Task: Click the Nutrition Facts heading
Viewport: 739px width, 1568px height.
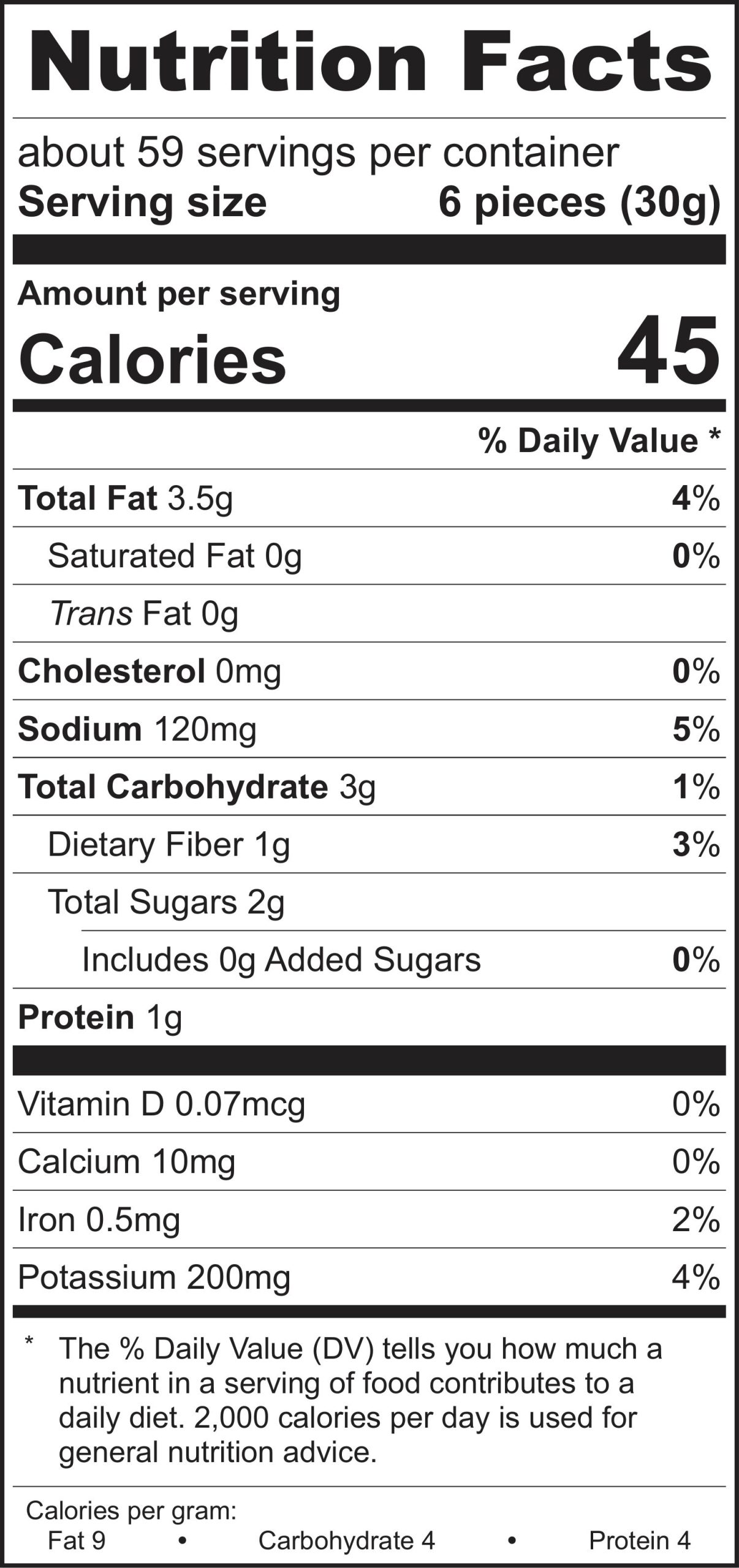Action: click(369, 63)
